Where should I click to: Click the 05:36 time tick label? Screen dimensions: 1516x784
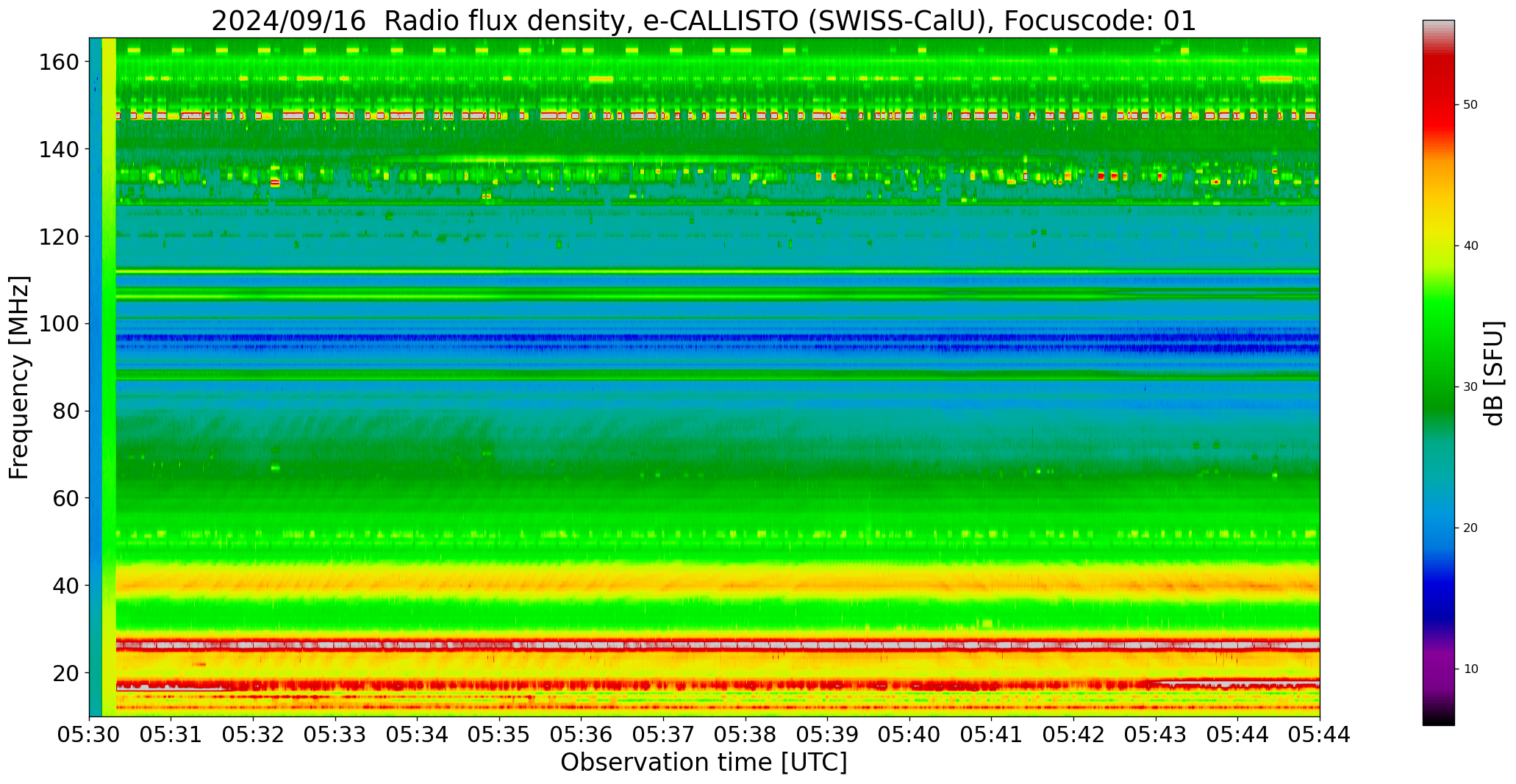tap(582, 734)
